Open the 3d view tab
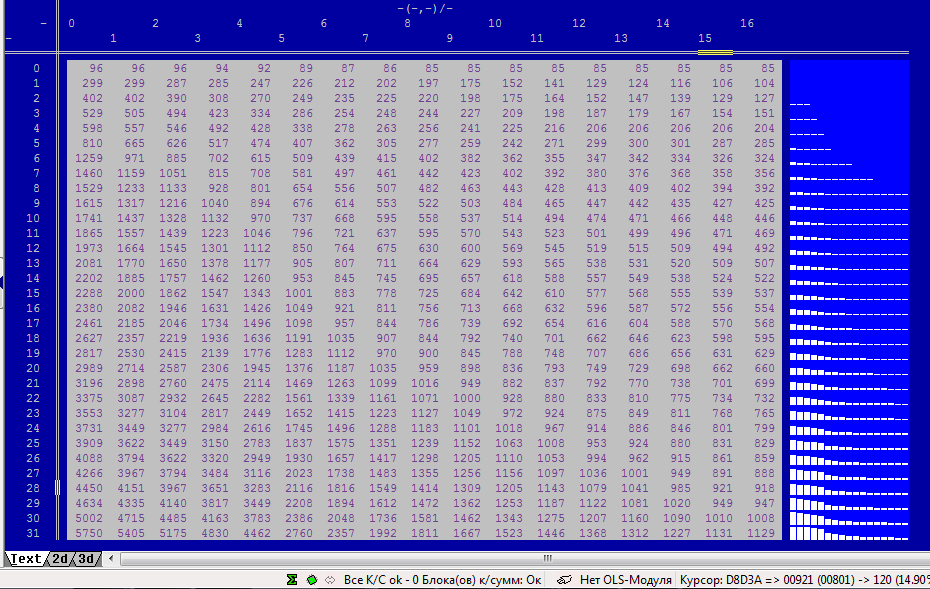The image size is (930, 589). click(89, 559)
